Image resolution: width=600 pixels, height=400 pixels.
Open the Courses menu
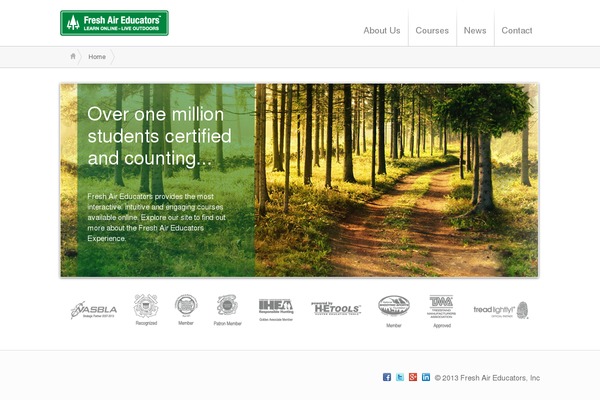(x=432, y=31)
